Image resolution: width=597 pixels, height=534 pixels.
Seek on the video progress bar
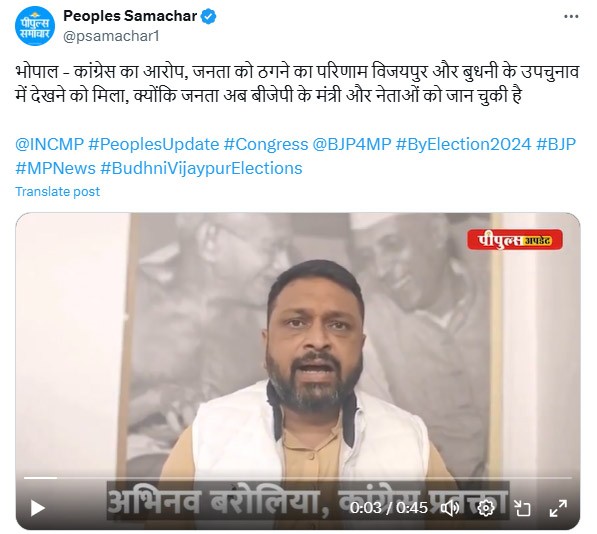tap(298, 478)
